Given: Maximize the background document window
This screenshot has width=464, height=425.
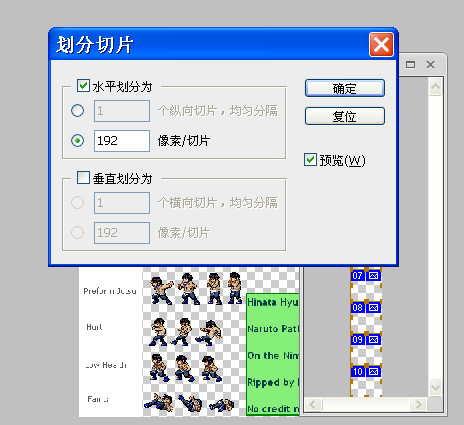Looking at the screenshot, I should click(x=410, y=64).
